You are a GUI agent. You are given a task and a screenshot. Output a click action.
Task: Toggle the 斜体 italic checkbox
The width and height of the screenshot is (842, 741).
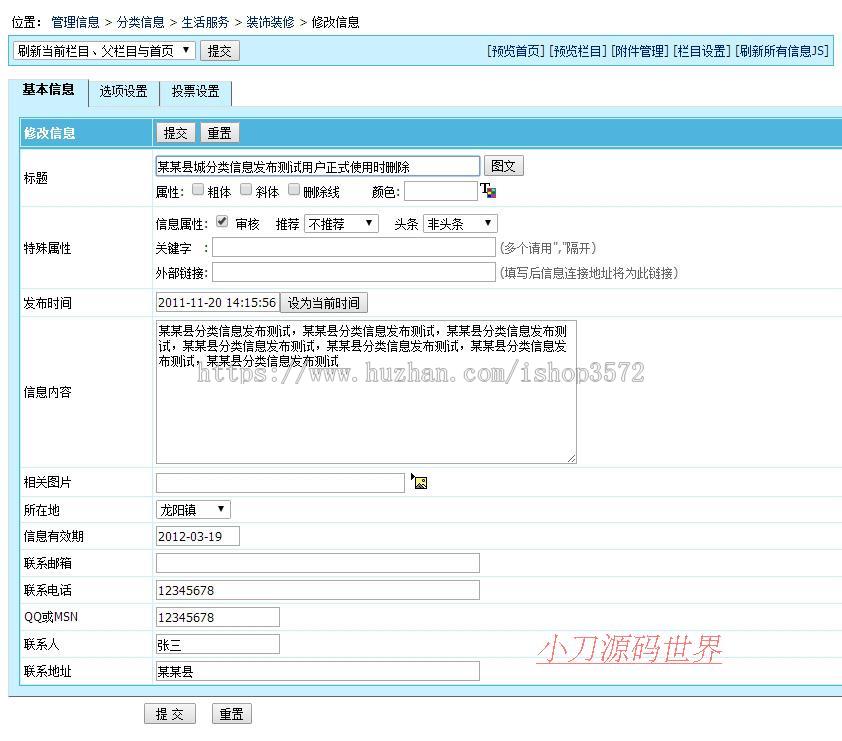(x=246, y=189)
